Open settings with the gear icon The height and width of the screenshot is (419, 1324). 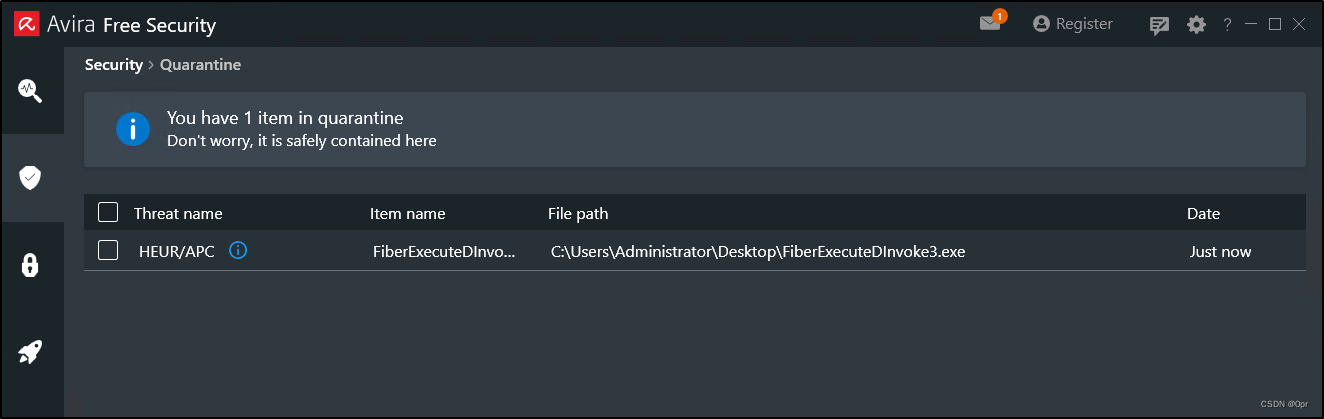[x=1196, y=25]
